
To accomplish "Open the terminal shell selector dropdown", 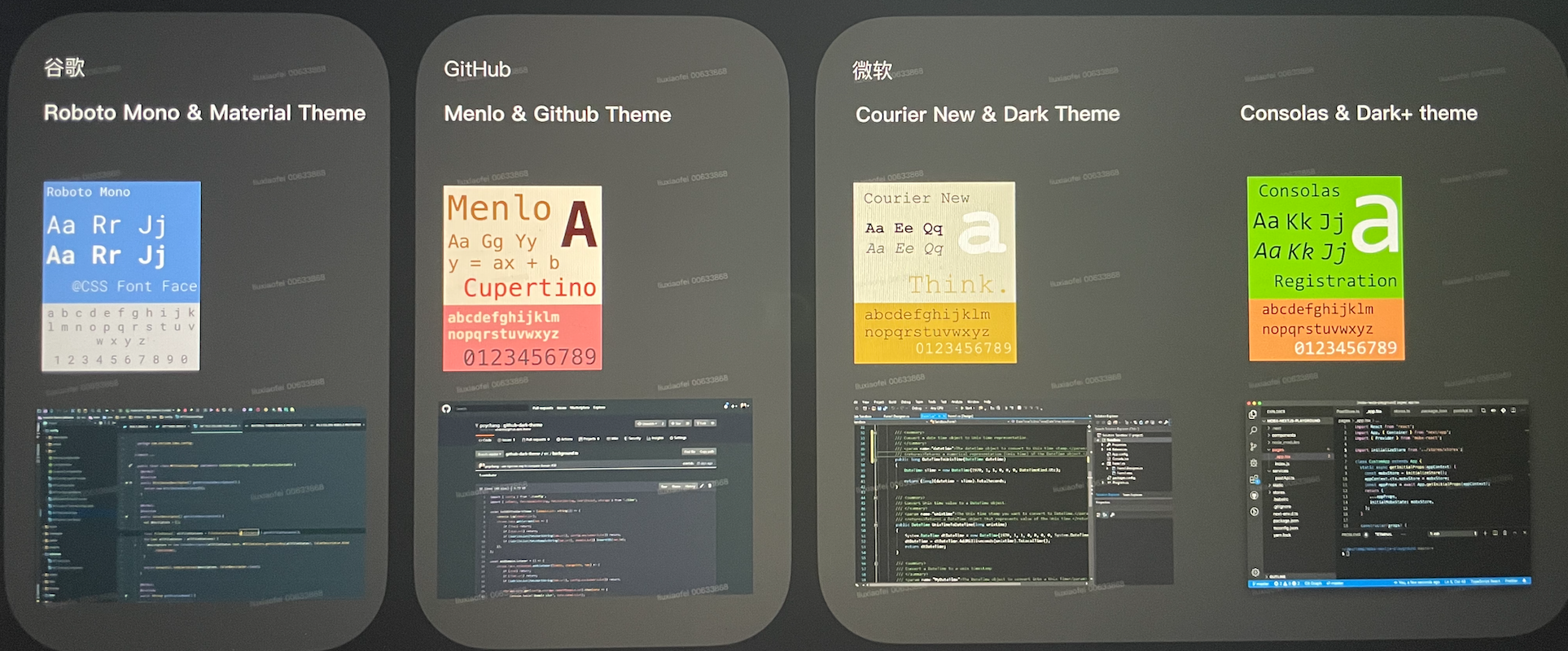I will 1452,534.
